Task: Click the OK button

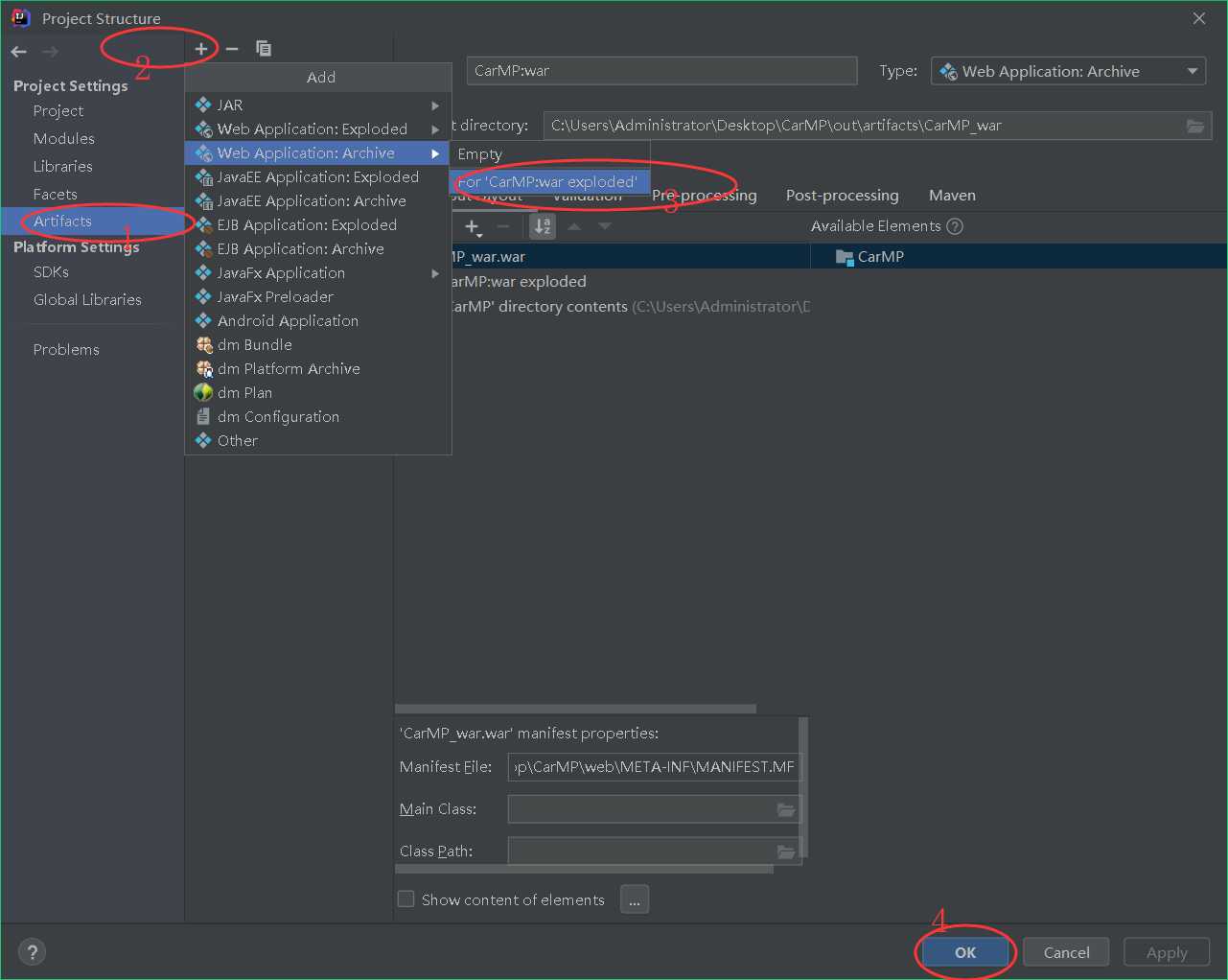Action: coord(965,952)
